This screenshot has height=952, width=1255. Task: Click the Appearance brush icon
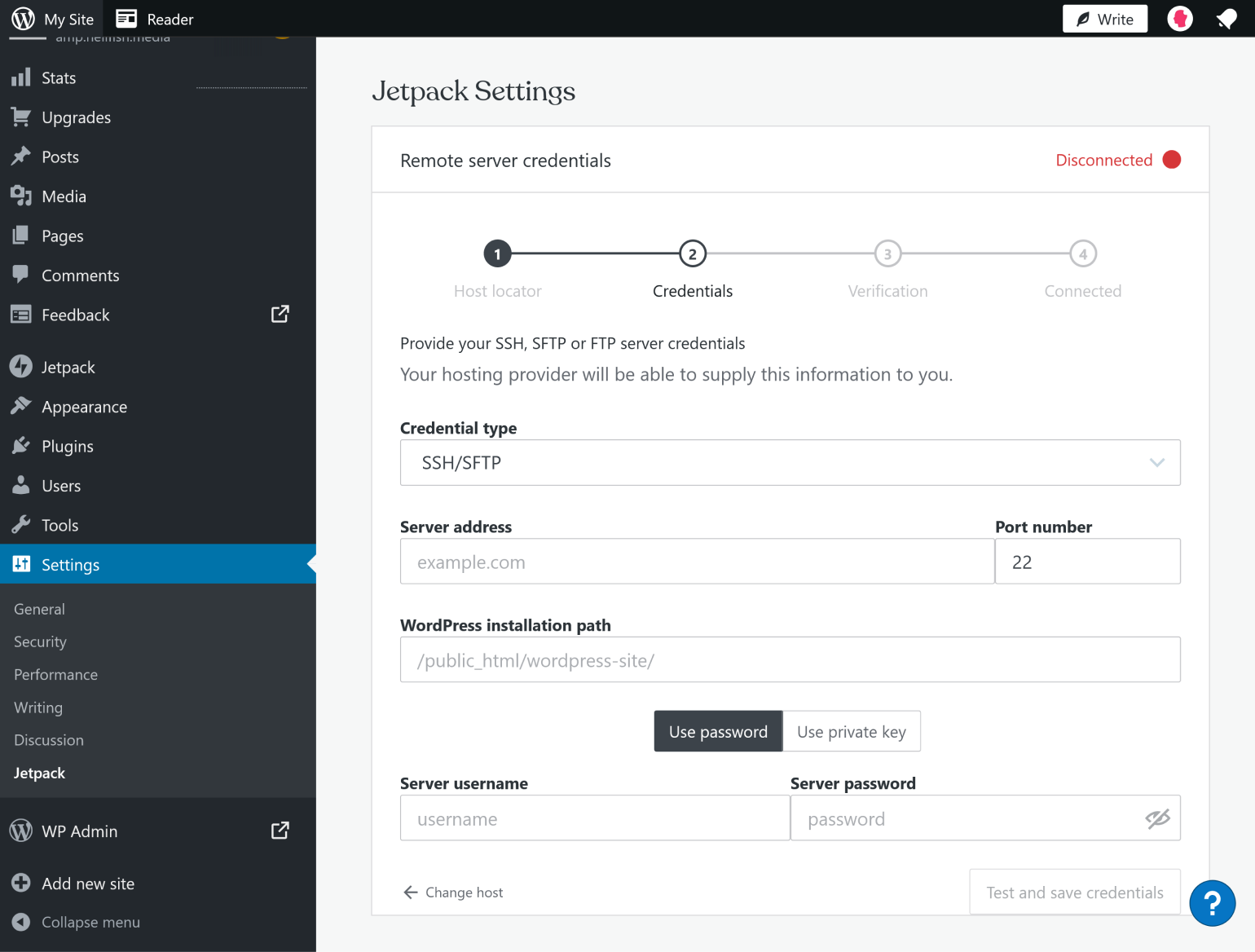pyautogui.click(x=21, y=406)
